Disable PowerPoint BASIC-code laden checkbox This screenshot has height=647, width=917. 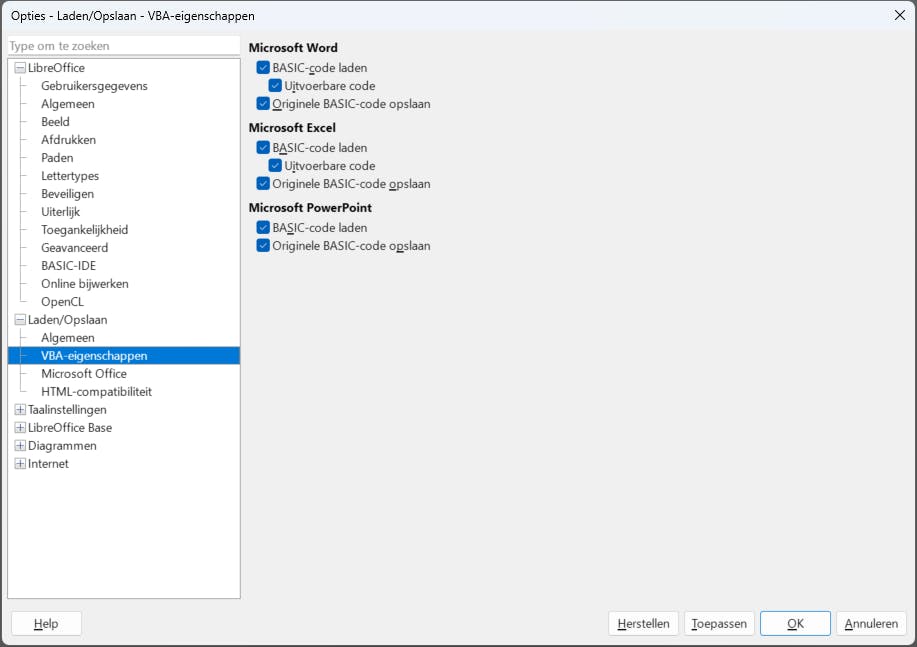(x=263, y=228)
